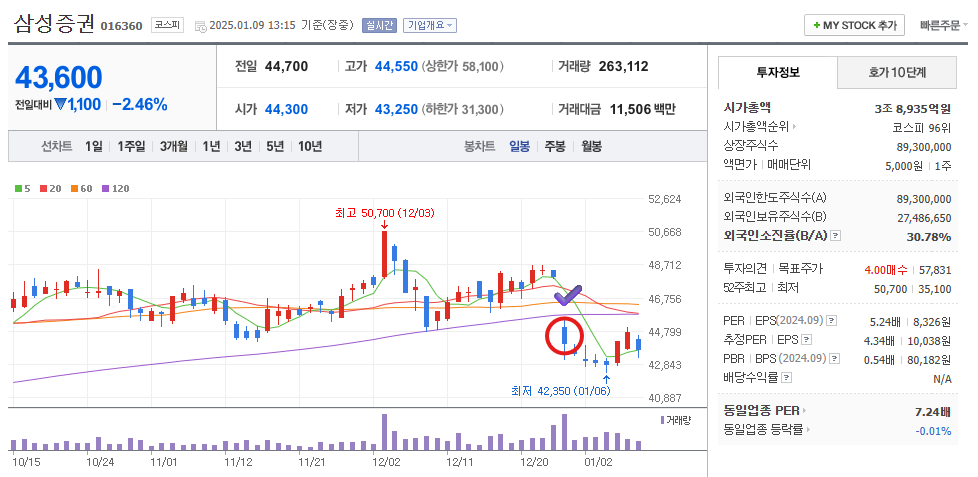Select the 월봉 candlestick chart

coord(591,147)
